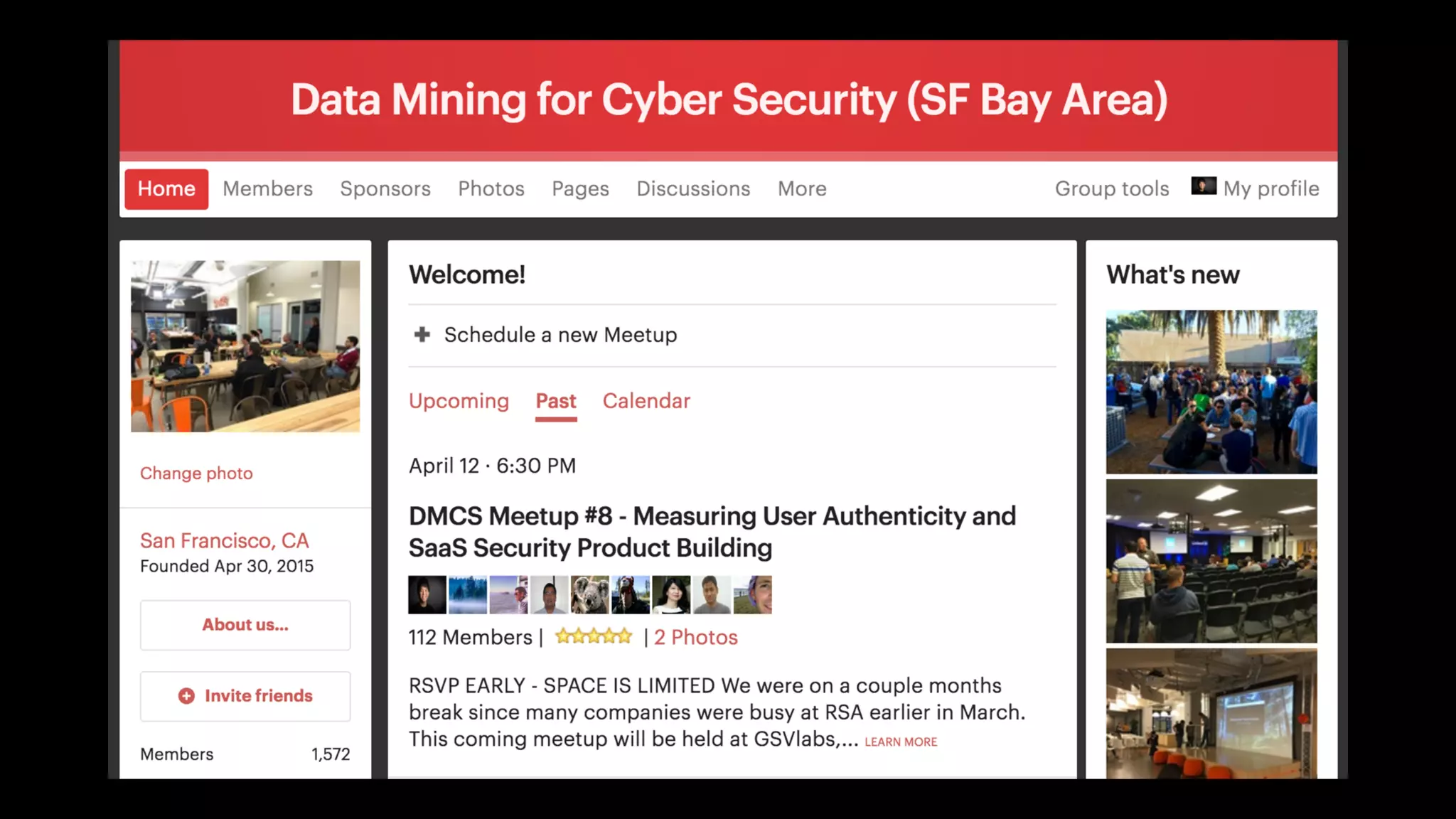Image resolution: width=1456 pixels, height=819 pixels.
Task: Open the More navigation menu
Action: tap(801, 188)
